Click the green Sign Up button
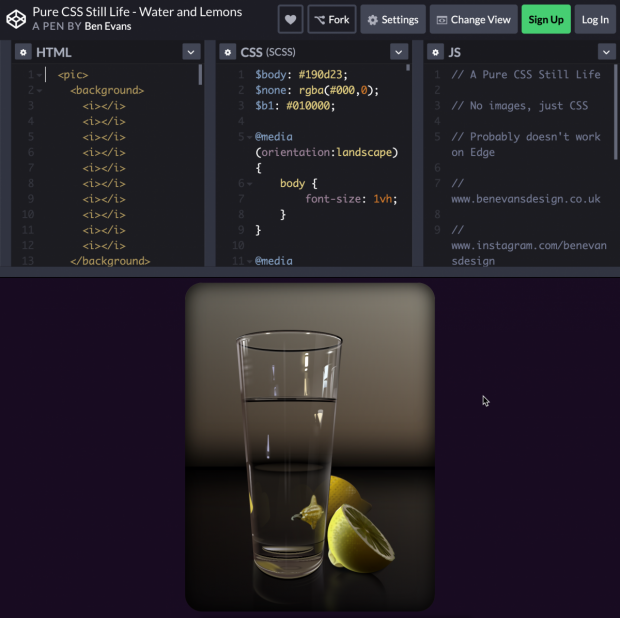The width and height of the screenshot is (620, 618). pyautogui.click(x=546, y=19)
